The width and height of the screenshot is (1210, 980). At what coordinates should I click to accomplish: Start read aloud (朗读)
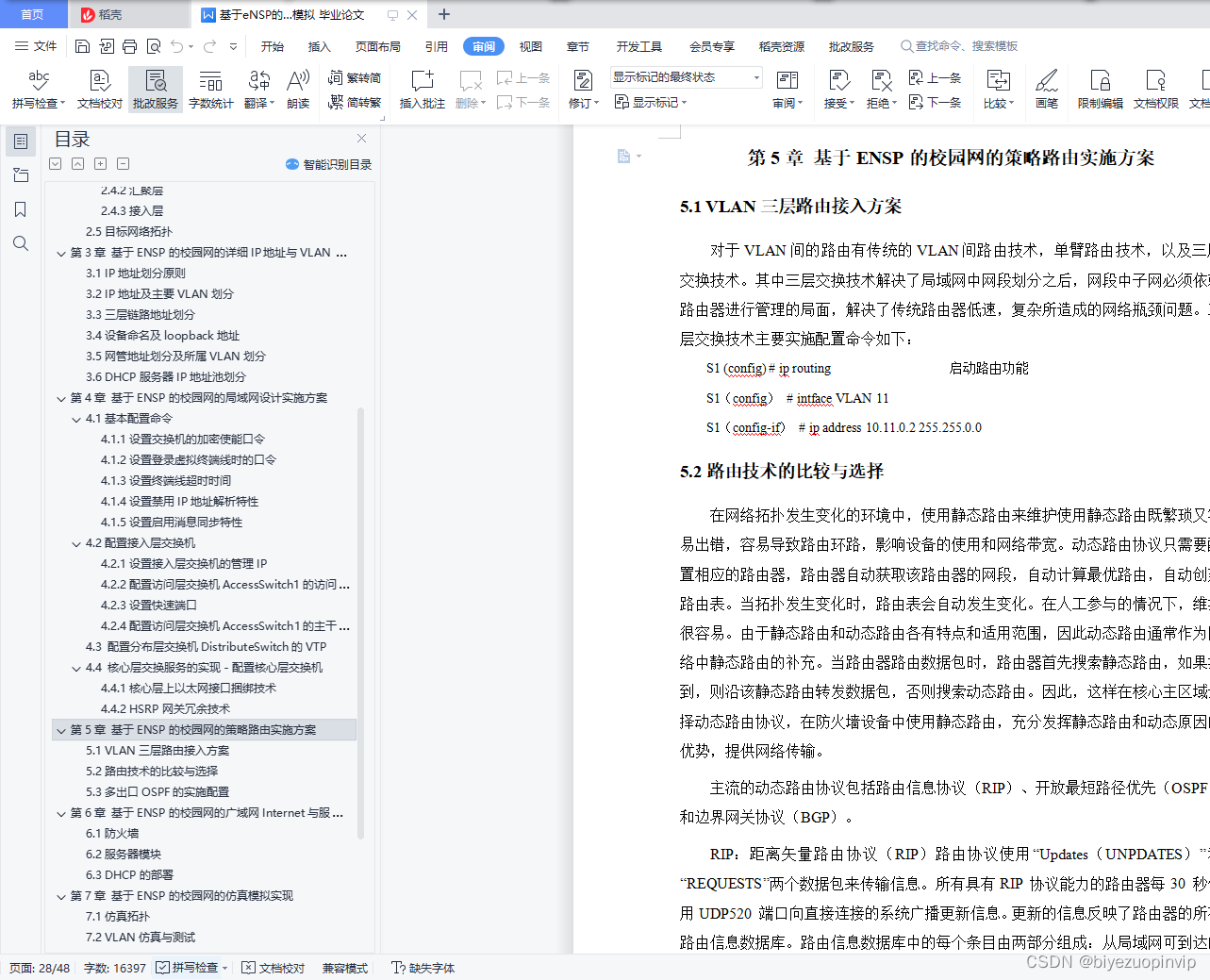coord(298,90)
